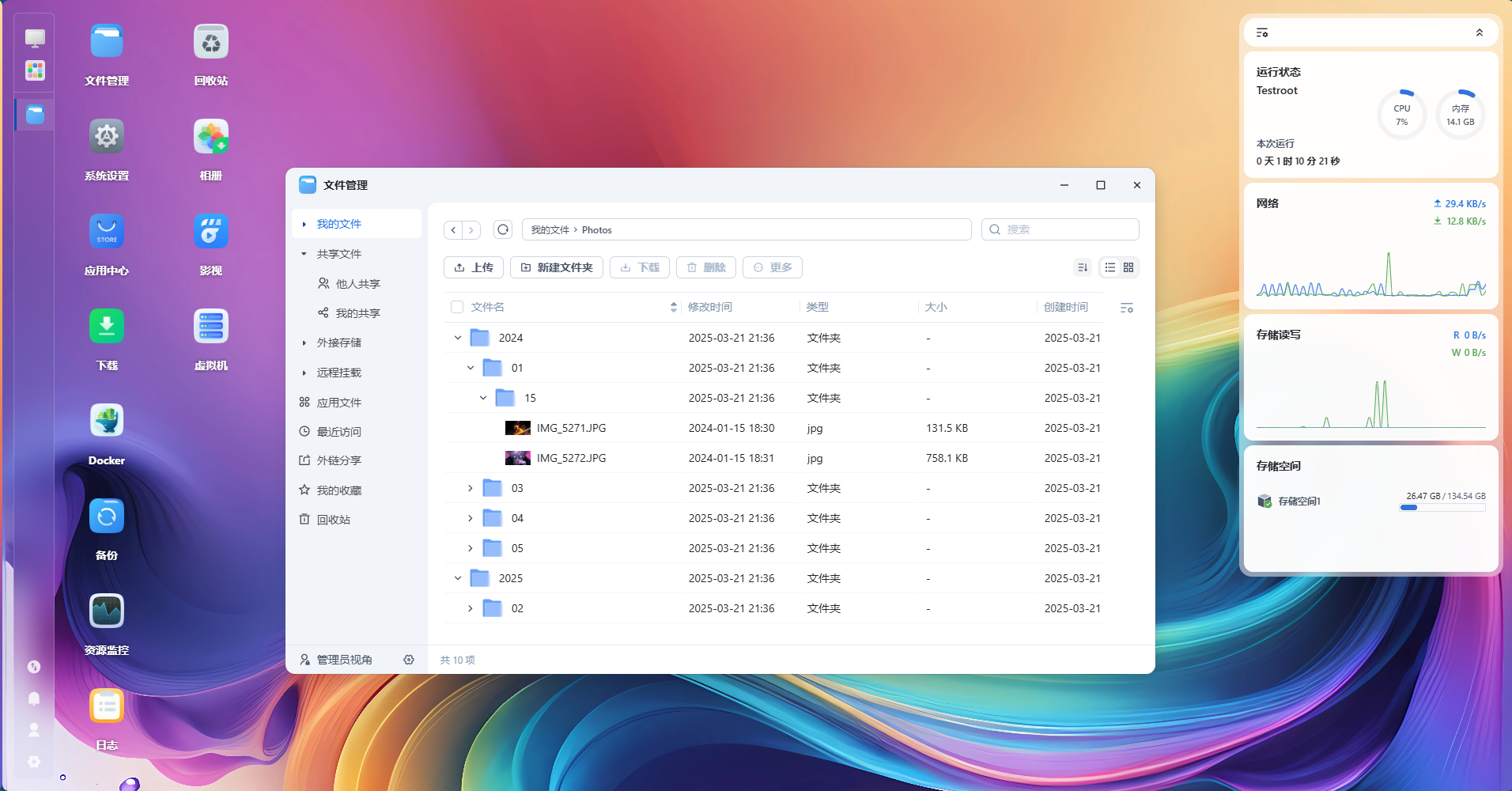Click the 新建文件夹 button
Image resolution: width=1512 pixels, height=791 pixels.
tap(557, 267)
